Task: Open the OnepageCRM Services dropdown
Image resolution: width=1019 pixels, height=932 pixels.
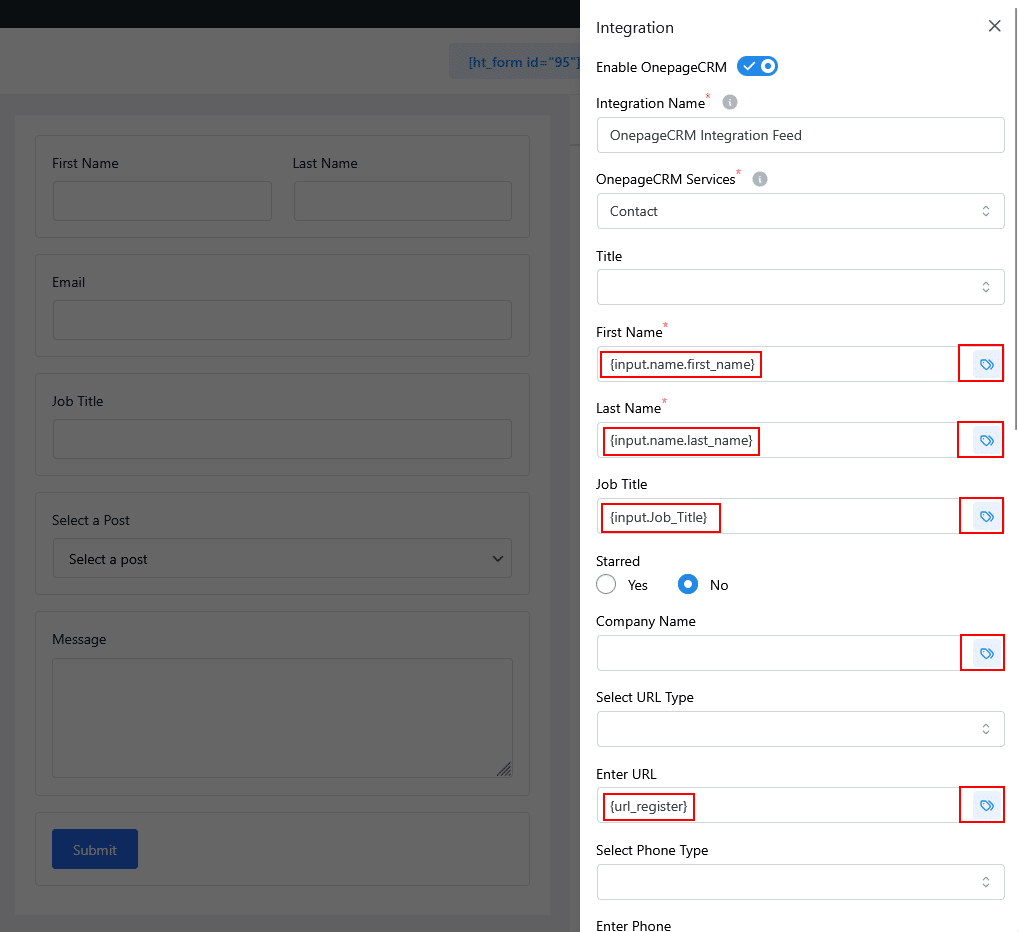Action: pos(800,211)
